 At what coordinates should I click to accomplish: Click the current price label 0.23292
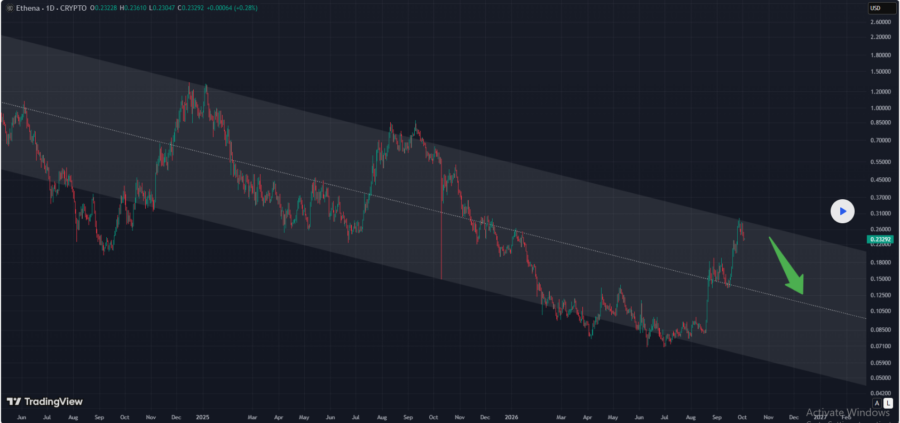[x=882, y=238]
